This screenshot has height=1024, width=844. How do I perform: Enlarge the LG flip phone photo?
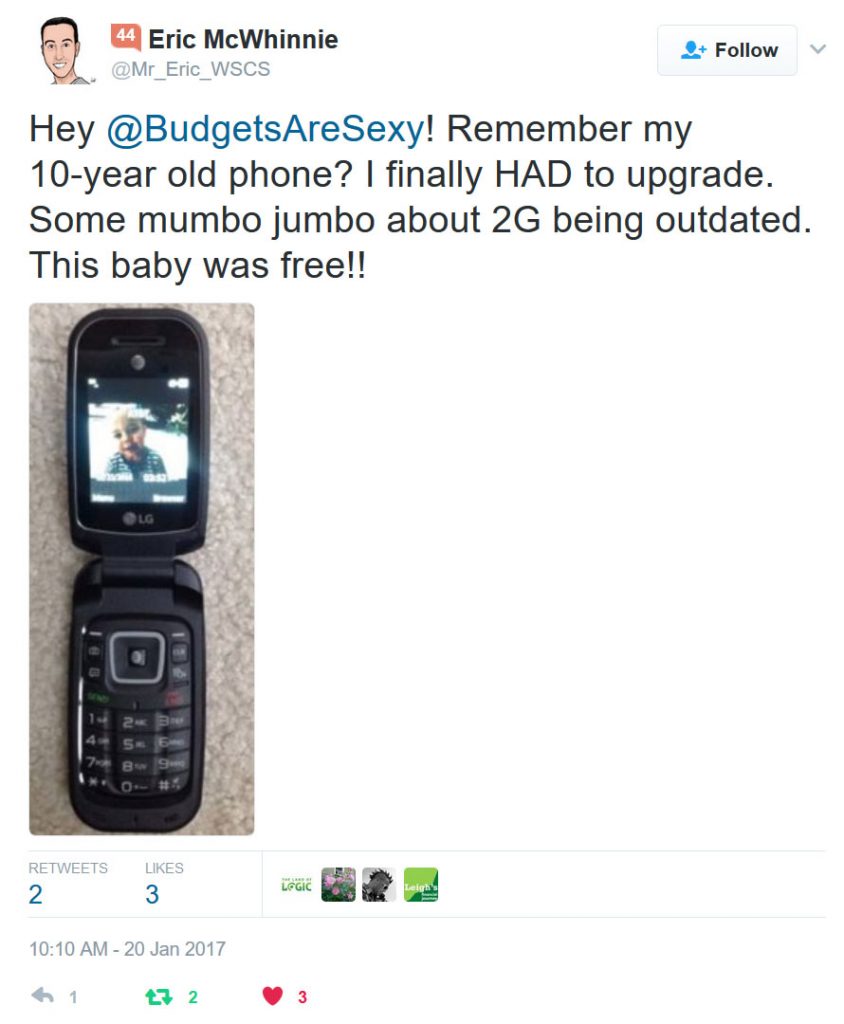pos(142,569)
